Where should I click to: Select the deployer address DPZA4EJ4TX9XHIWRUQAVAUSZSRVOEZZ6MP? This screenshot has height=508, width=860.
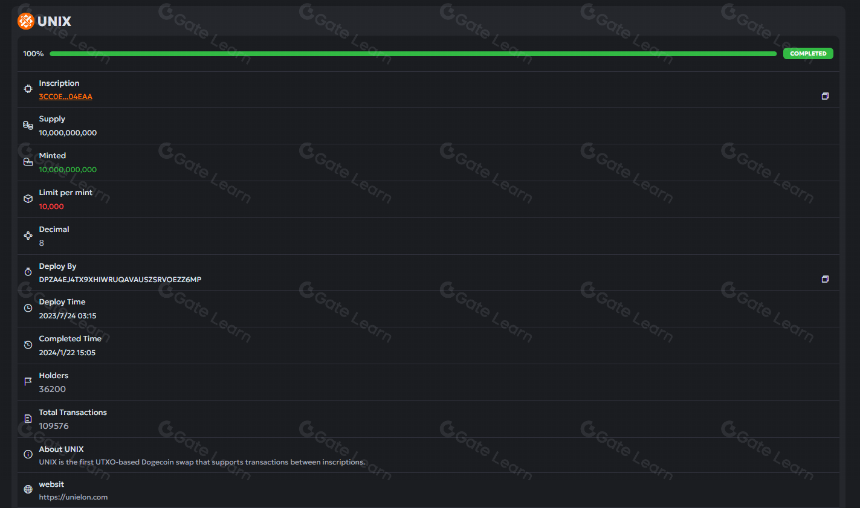[x=120, y=279]
